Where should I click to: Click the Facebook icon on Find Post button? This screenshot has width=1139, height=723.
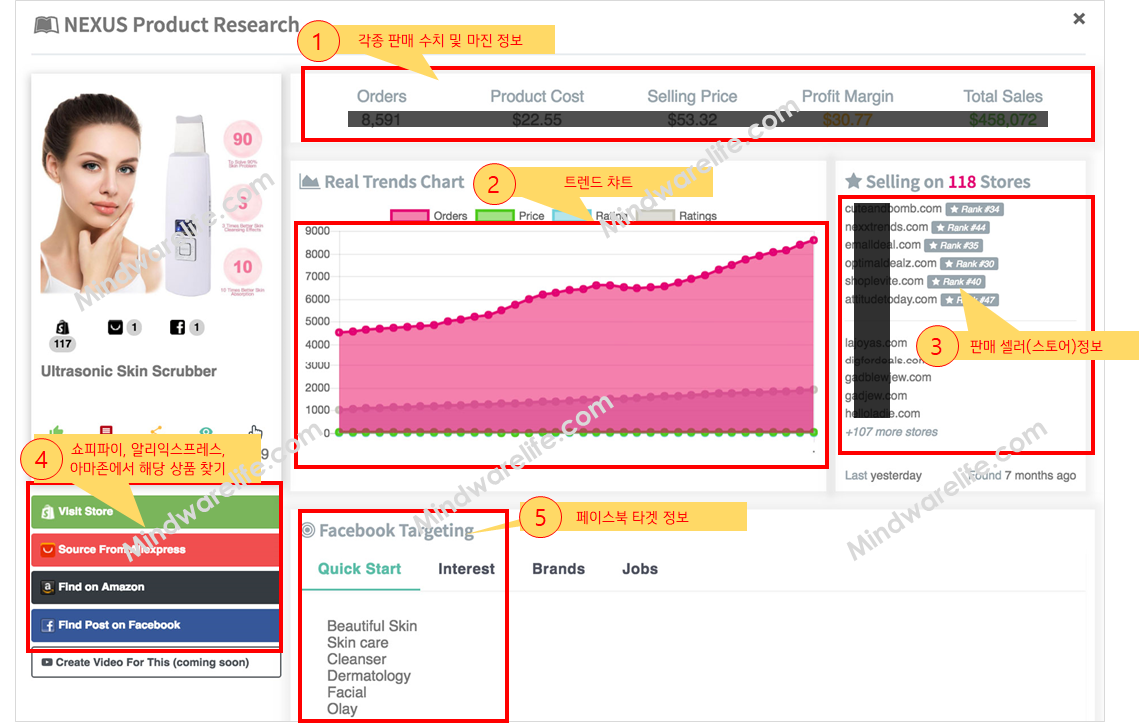point(48,625)
